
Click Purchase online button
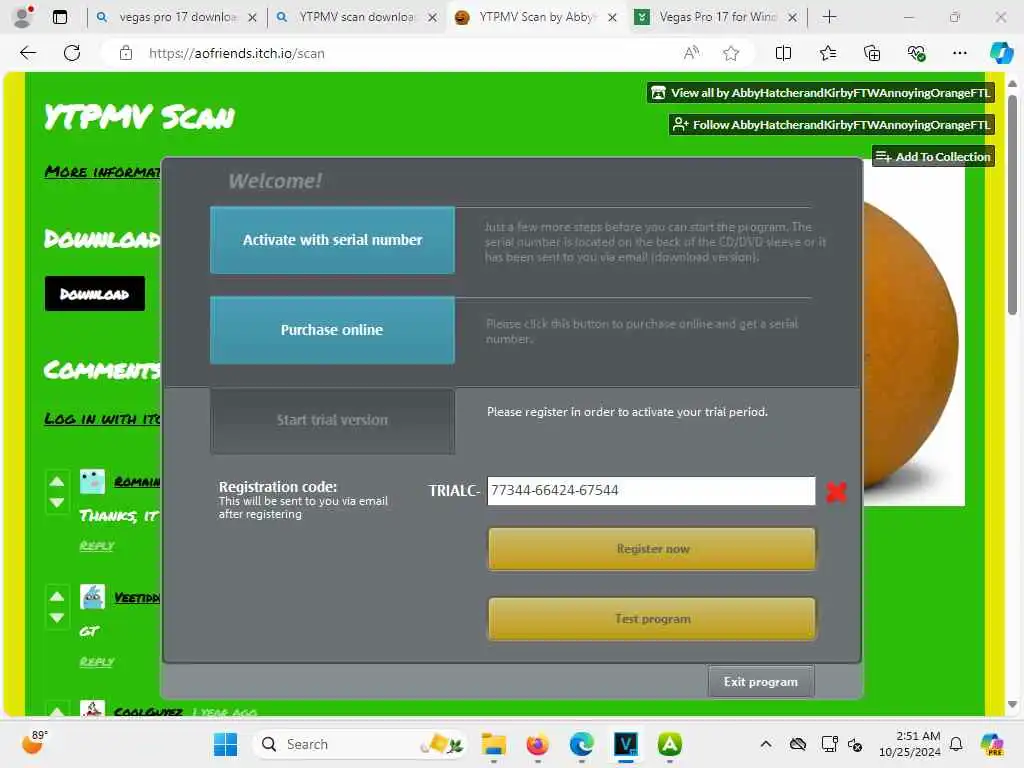point(332,330)
